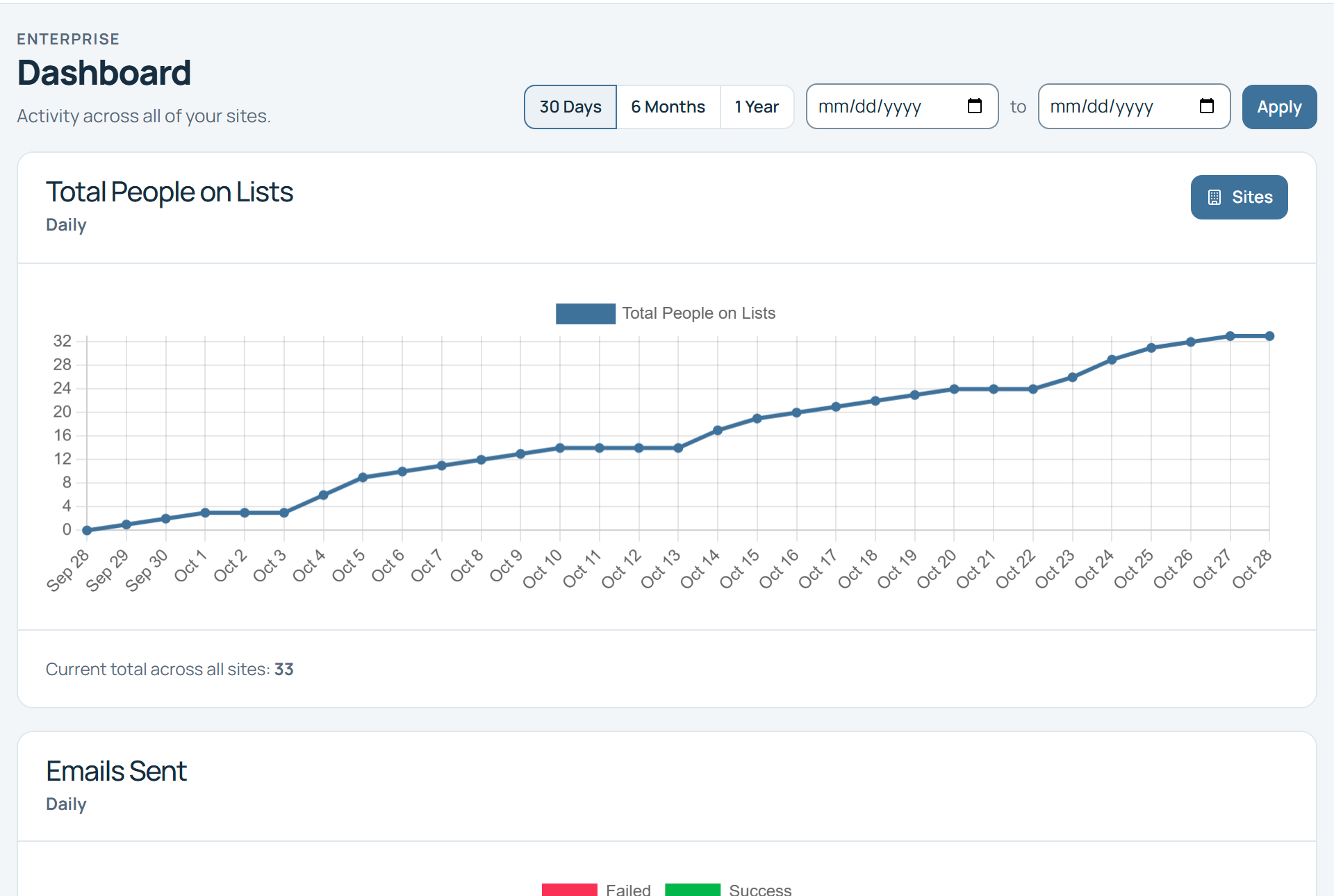The width and height of the screenshot is (1334, 896).
Task: Click the 'Oct 13' axis label
Action: point(661,569)
